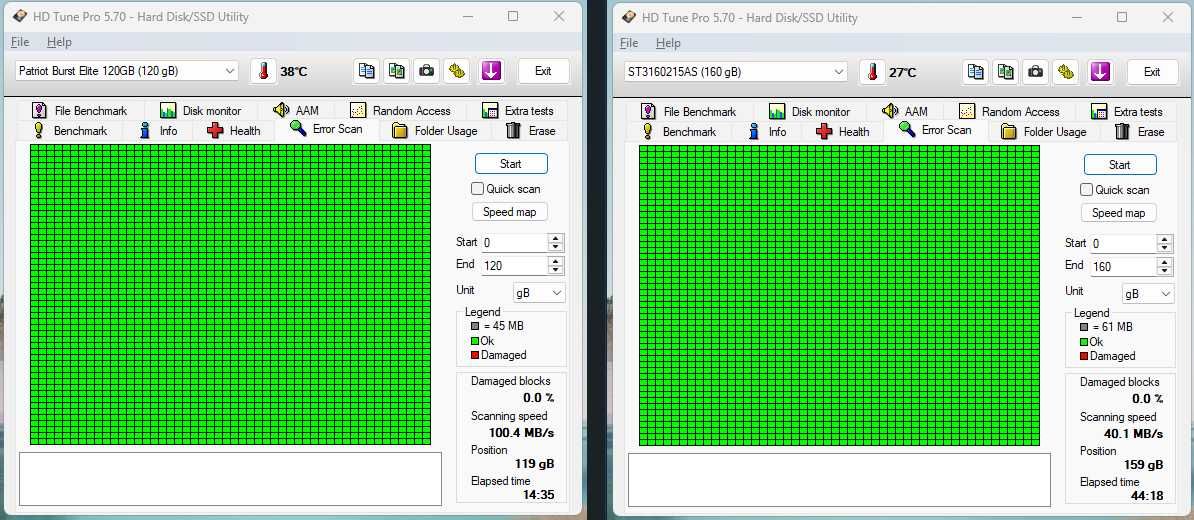Open Folder Usage tab in ST3160215AS window
Viewport: 1194px width, 520px height.
point(1044,132)
